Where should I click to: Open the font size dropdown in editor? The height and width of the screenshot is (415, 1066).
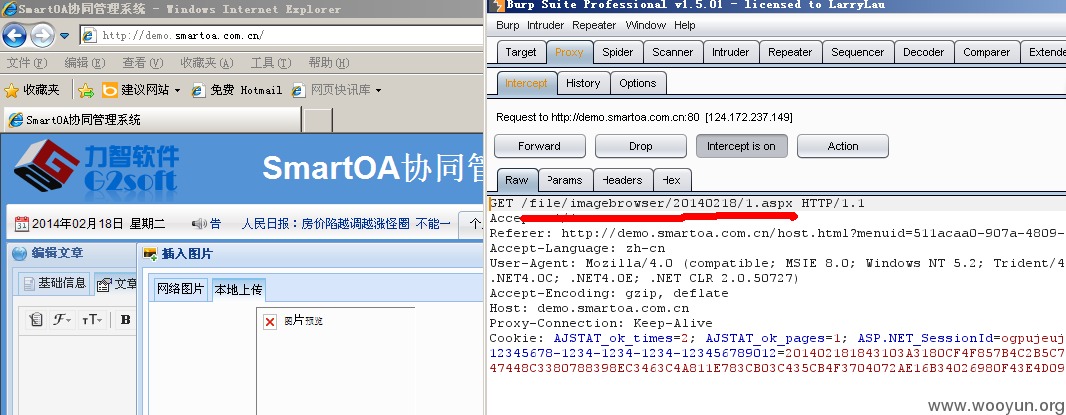[x=92, y=320]
